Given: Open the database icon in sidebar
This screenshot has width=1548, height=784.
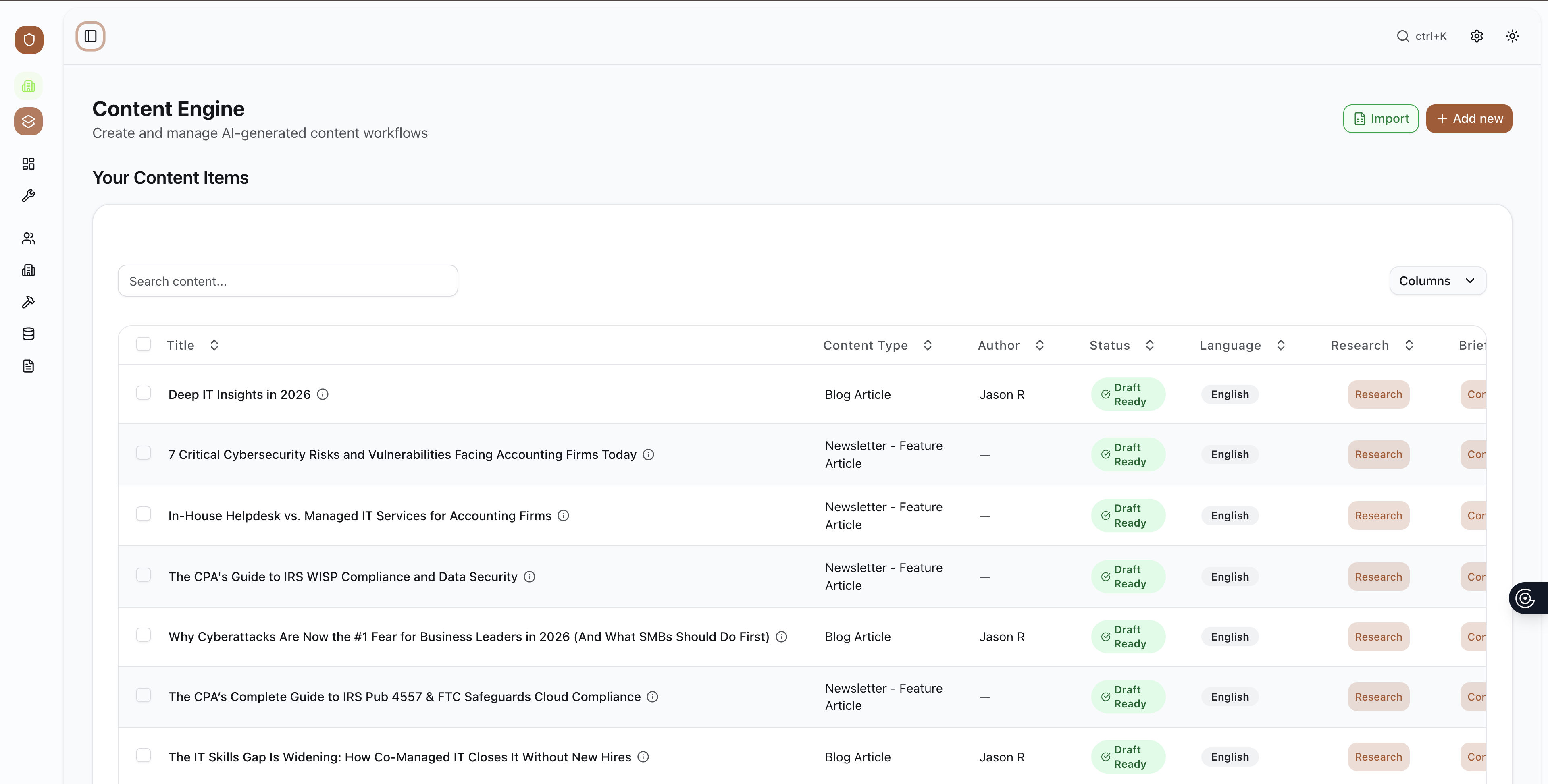Looking at the screenshot, I should point(28,334).
